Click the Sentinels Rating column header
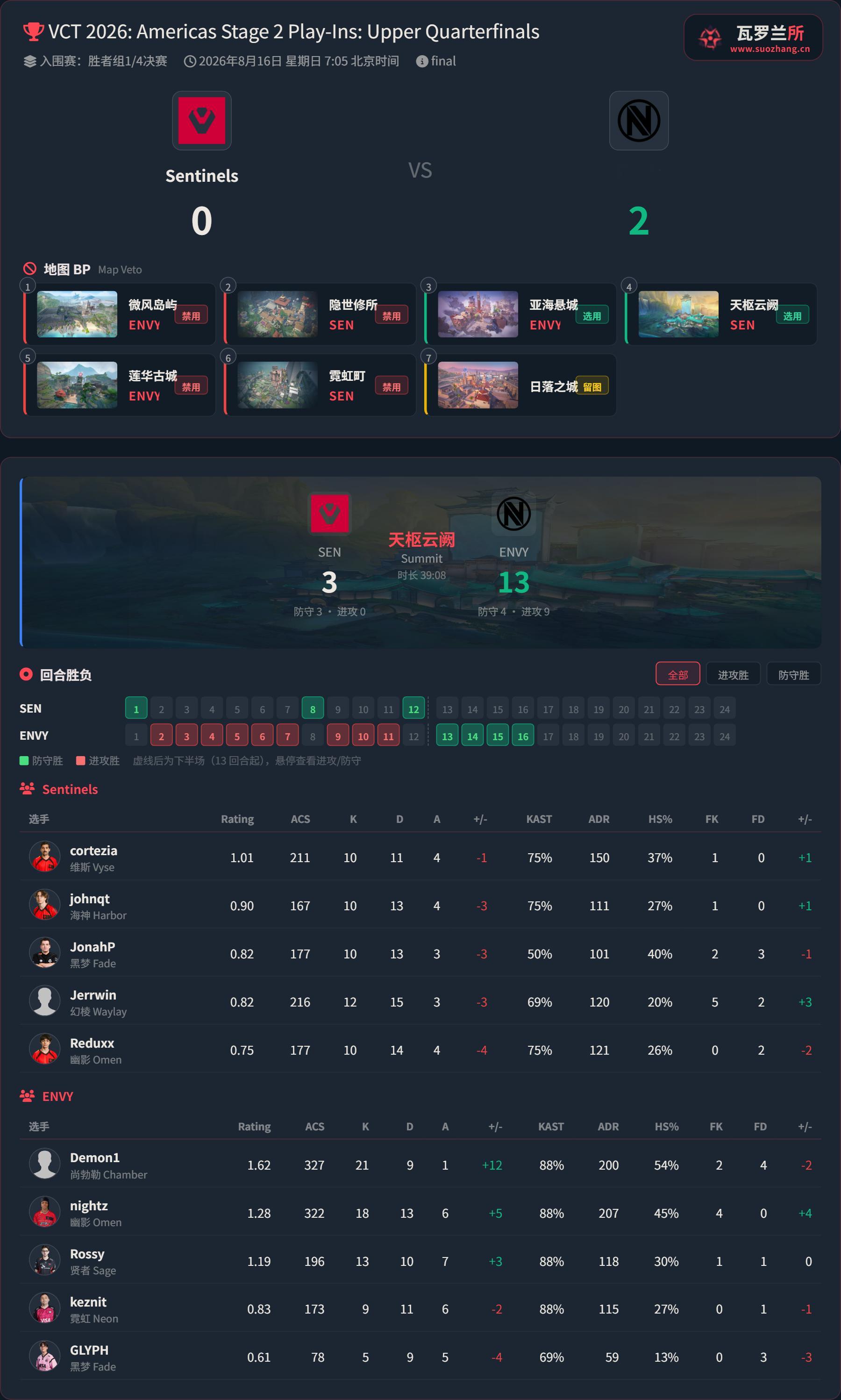Image resolution: width=841 pixels, height=1400 pixels. tap(237, 819)
